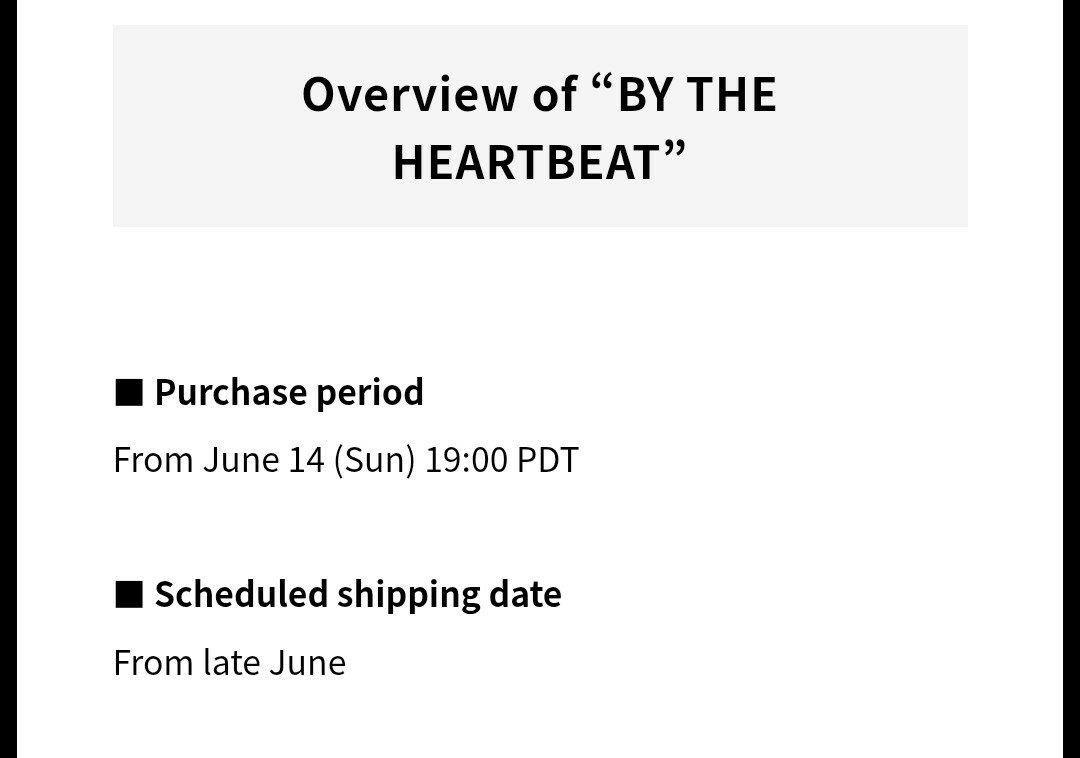Click the square bullet beside Purchase period

click(x=129, y=393)
